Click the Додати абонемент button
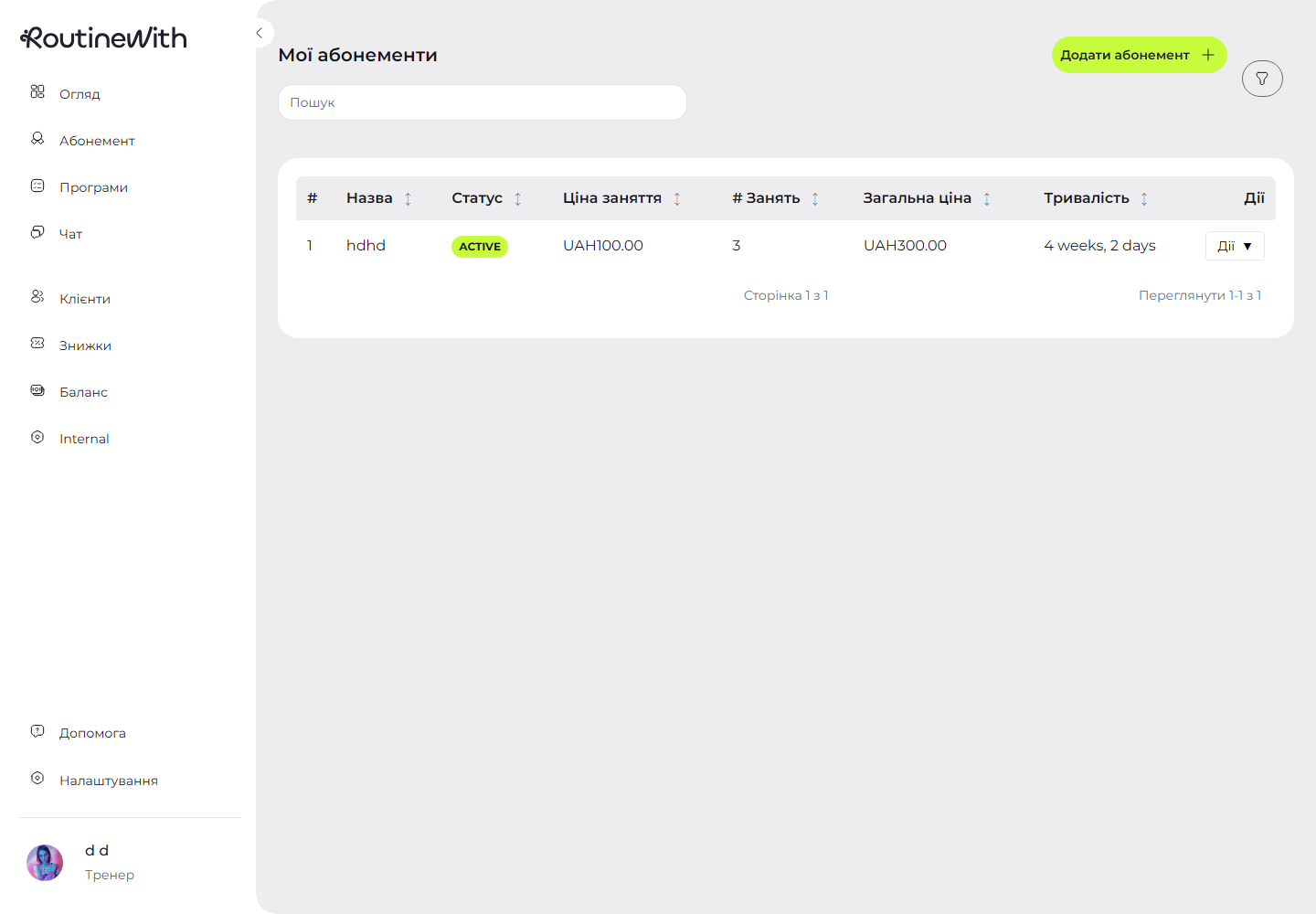This screenshot has height=914, width=1316. [1139, 55]
